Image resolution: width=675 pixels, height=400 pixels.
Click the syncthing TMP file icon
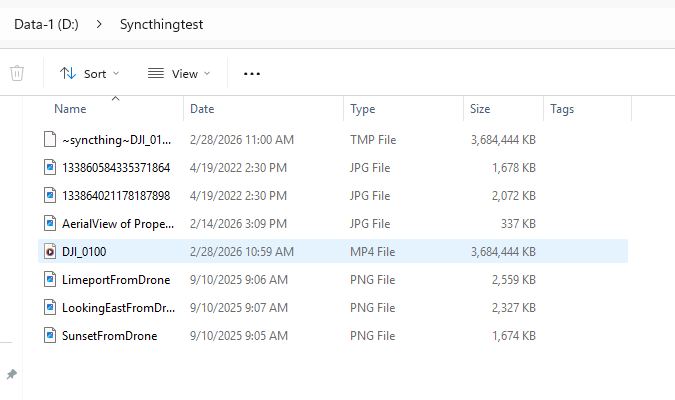click(x=49, y=139)
